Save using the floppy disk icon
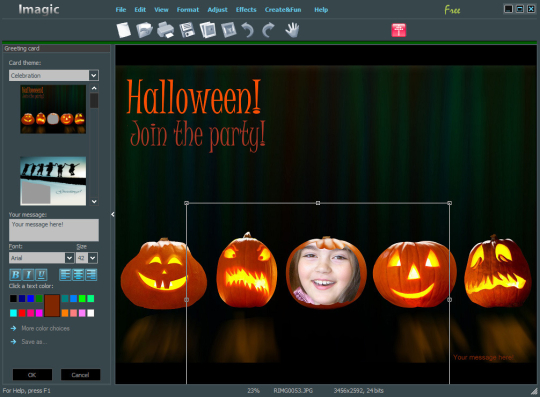 point(187,30)
